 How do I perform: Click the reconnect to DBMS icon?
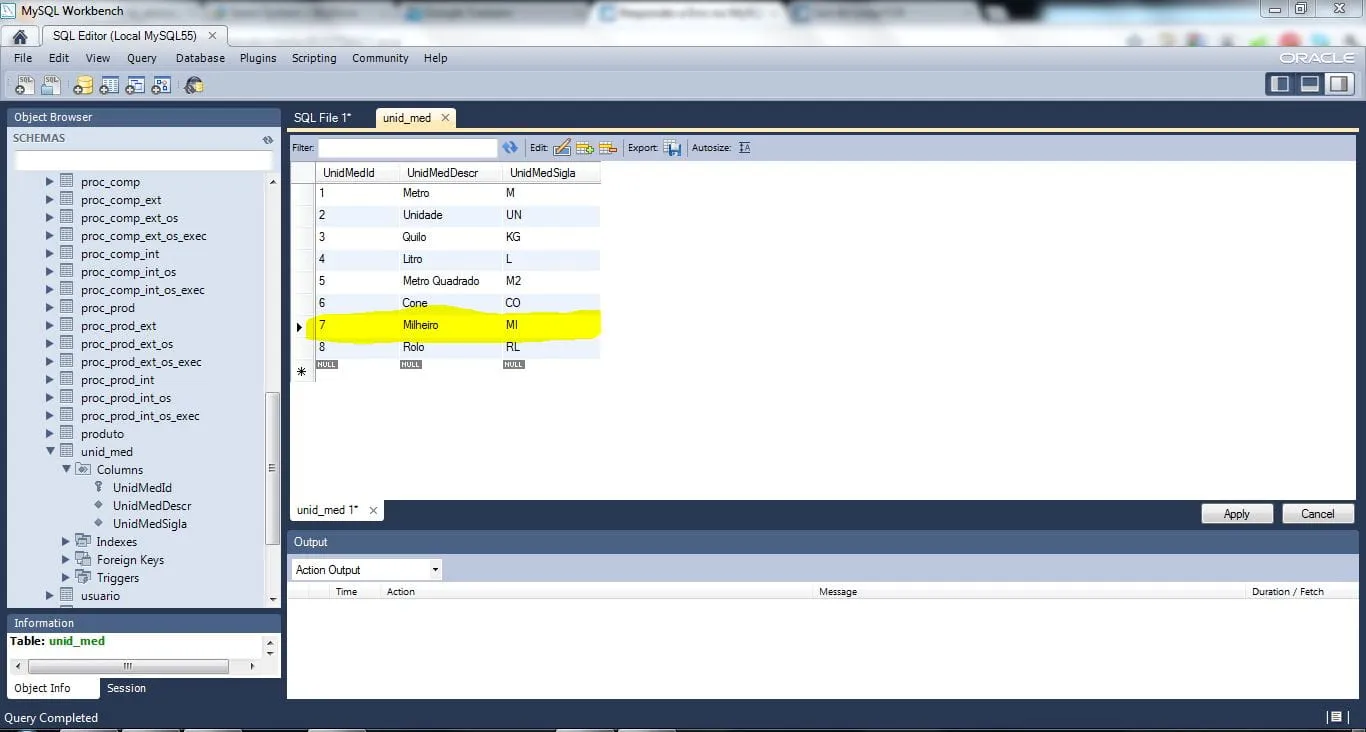(x=194, y=86)
